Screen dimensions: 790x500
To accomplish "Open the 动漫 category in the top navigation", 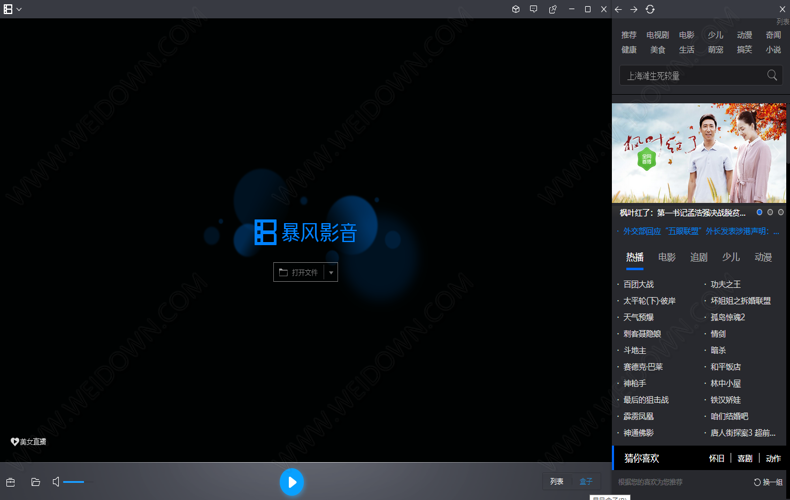I will tap(744, 35).
